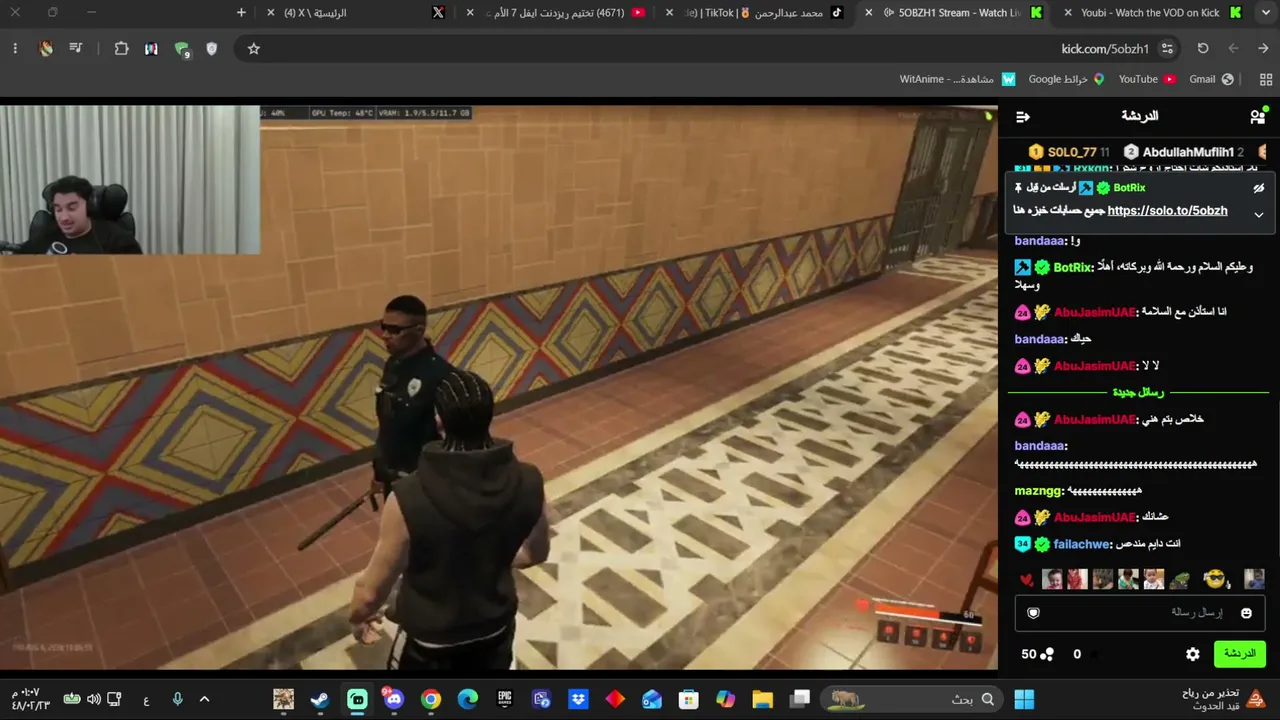This screenshot has height=720, width=1280.
Task: Open Task View from taskbar
Action: coord(799,699)
